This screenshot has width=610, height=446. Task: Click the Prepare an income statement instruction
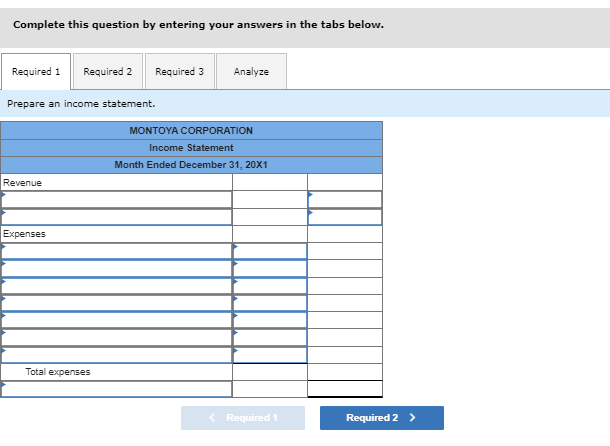coord(81,104)
